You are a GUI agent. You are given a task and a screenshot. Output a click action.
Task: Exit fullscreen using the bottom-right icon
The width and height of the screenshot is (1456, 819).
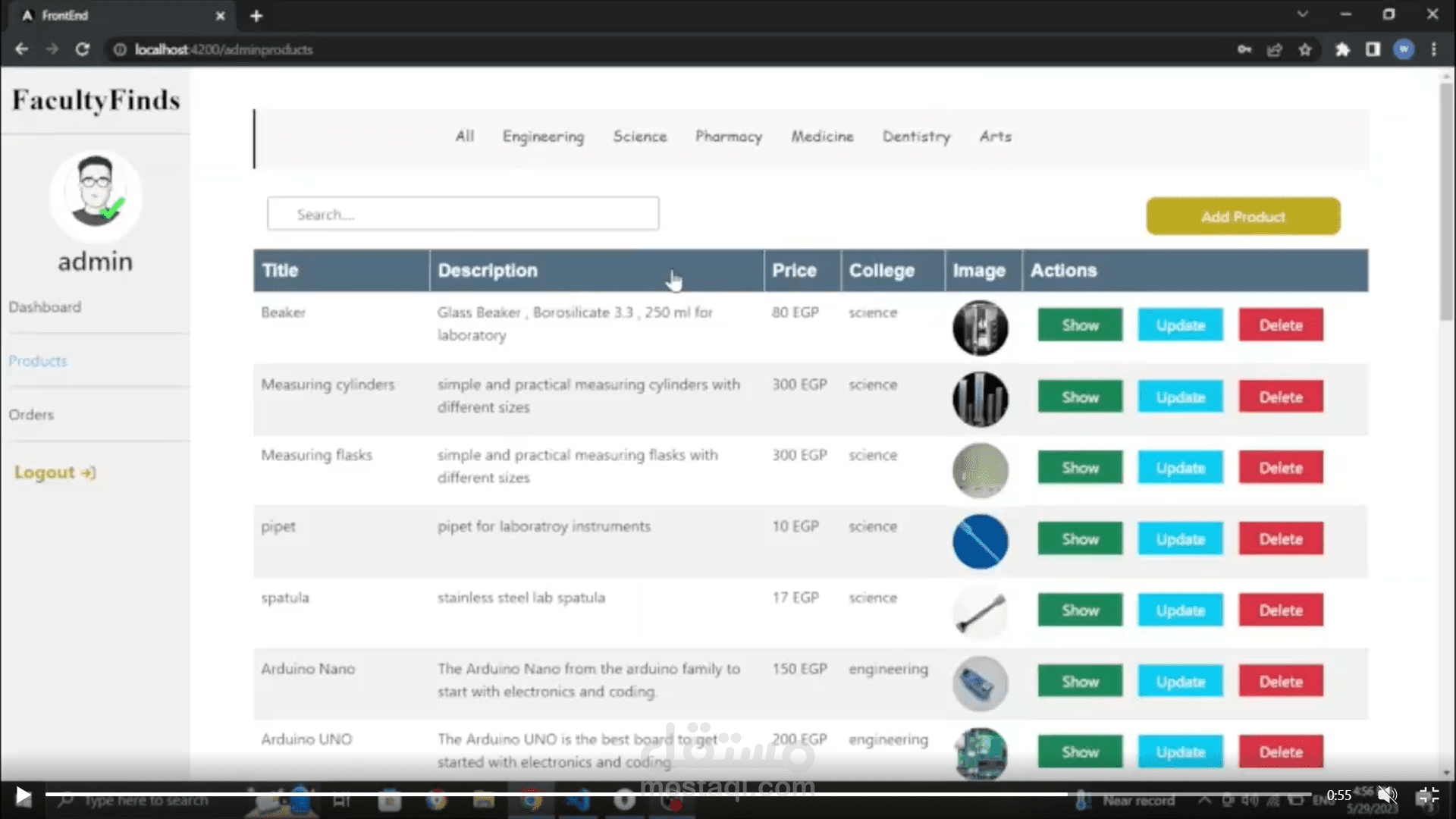pyautogui.click(x=1427, y=795)
